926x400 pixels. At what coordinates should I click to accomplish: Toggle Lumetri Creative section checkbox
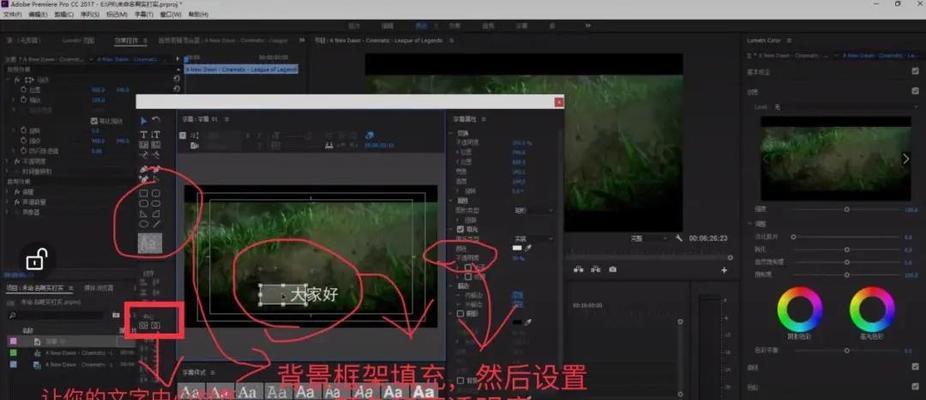[x=915, y=91]
